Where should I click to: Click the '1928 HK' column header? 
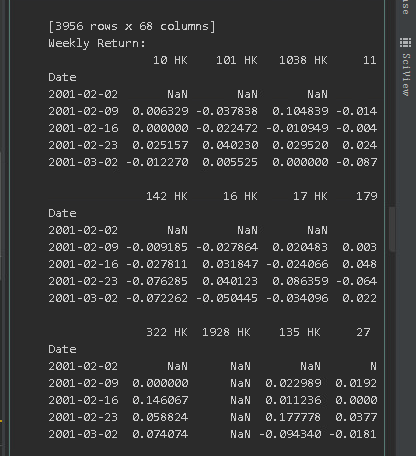click(226, 332)
